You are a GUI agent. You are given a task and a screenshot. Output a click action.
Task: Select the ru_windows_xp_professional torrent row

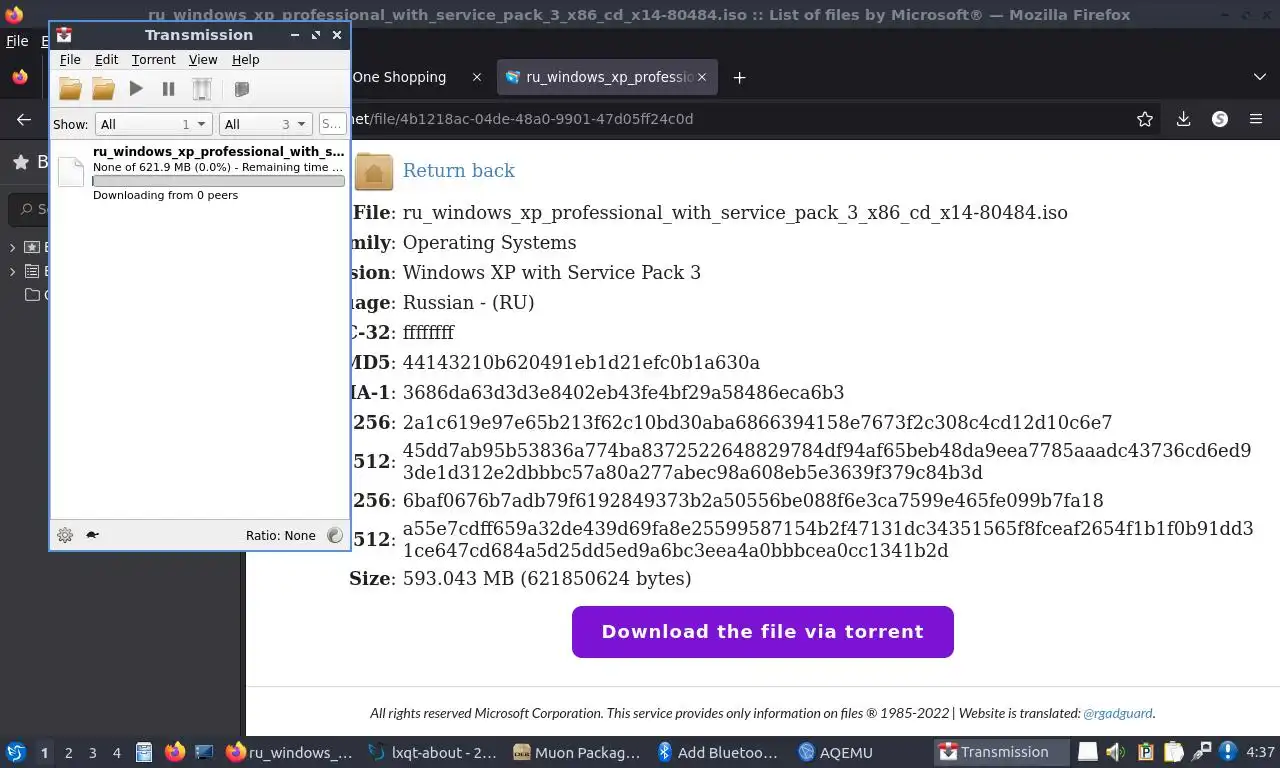200,173
